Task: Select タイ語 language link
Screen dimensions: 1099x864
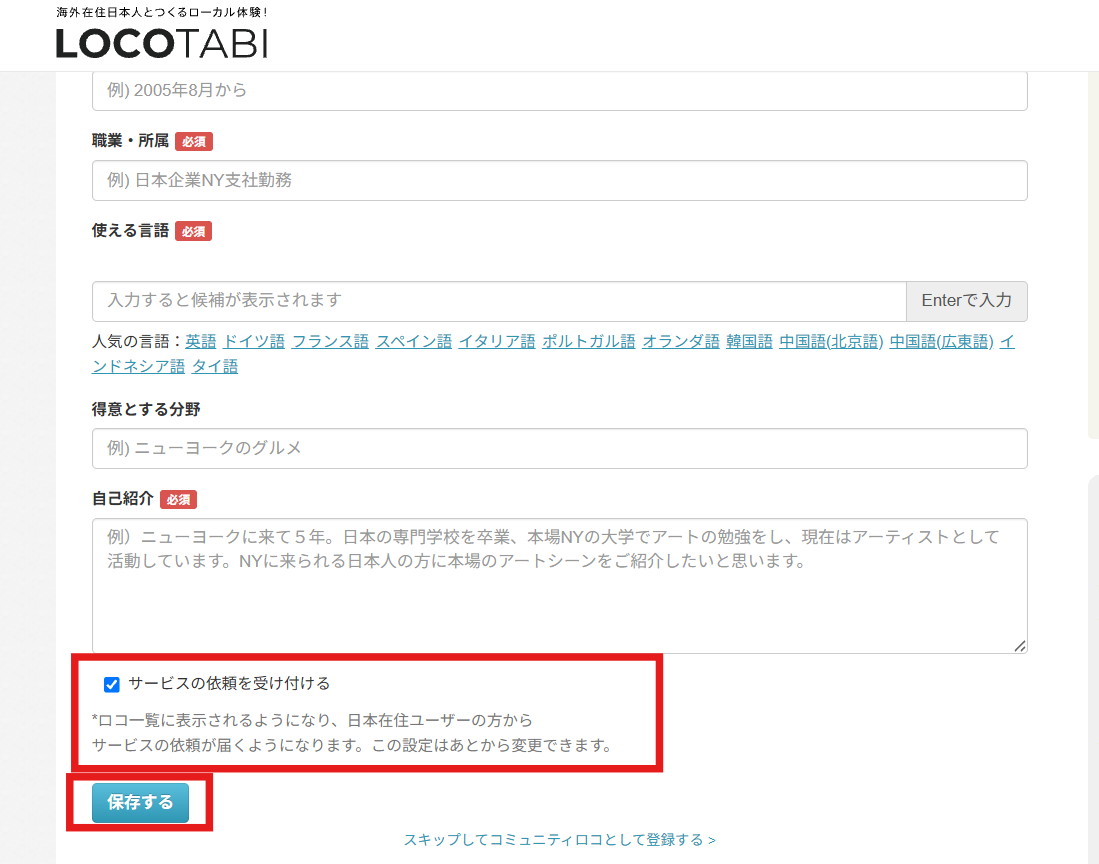Action: 214,366
